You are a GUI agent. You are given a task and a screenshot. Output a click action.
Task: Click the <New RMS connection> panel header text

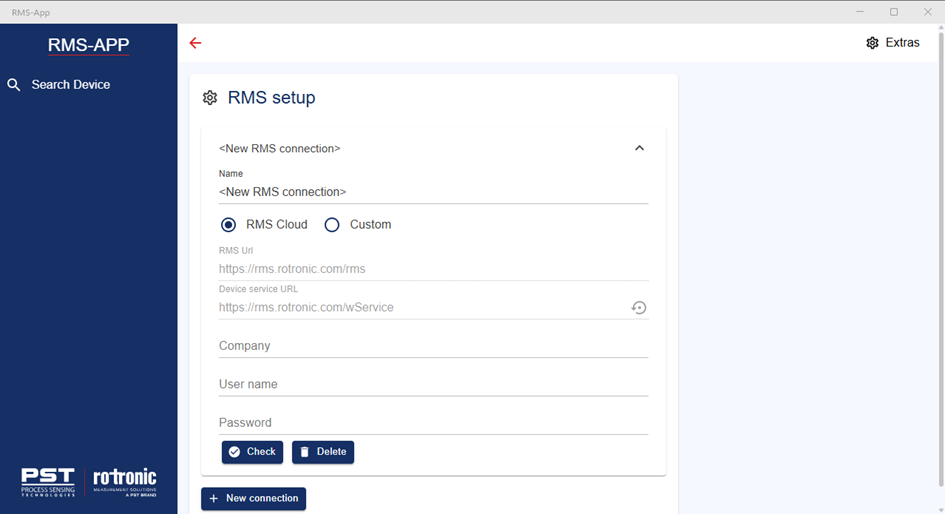pos(280,149)
